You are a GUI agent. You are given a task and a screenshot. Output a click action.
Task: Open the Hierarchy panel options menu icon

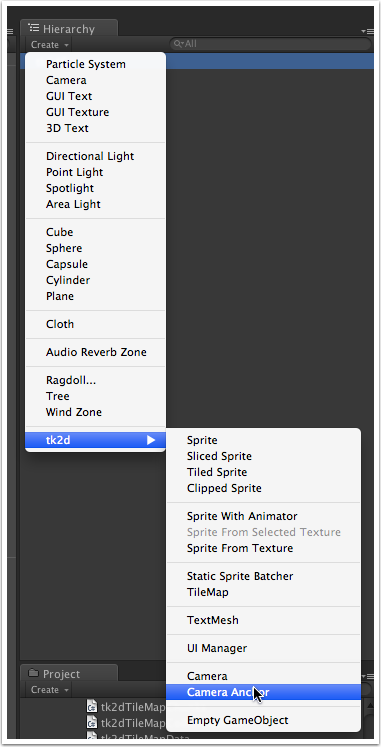point(367,31)
